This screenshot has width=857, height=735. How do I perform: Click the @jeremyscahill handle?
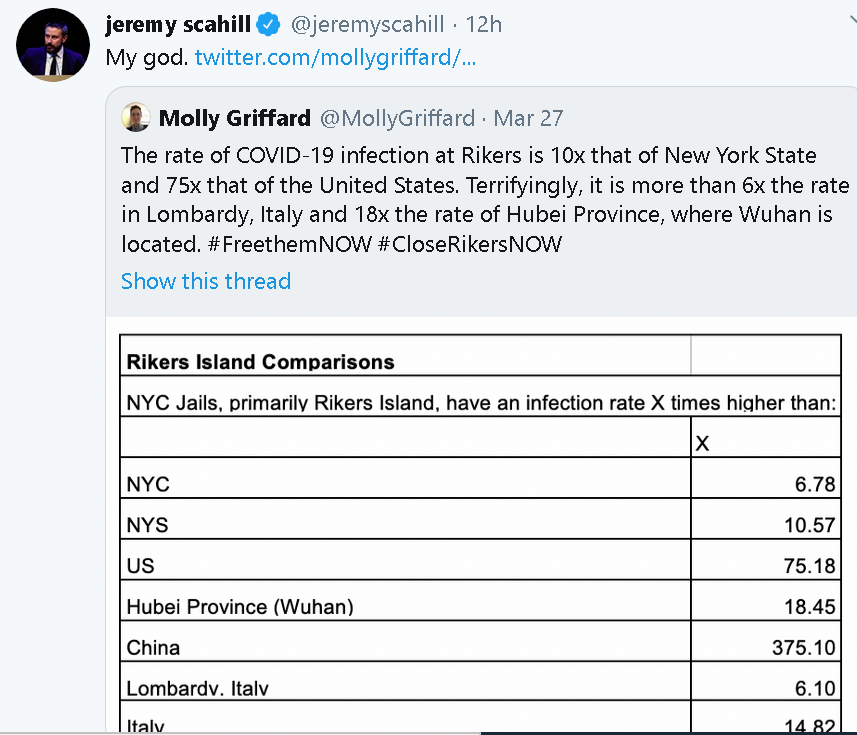367,25
